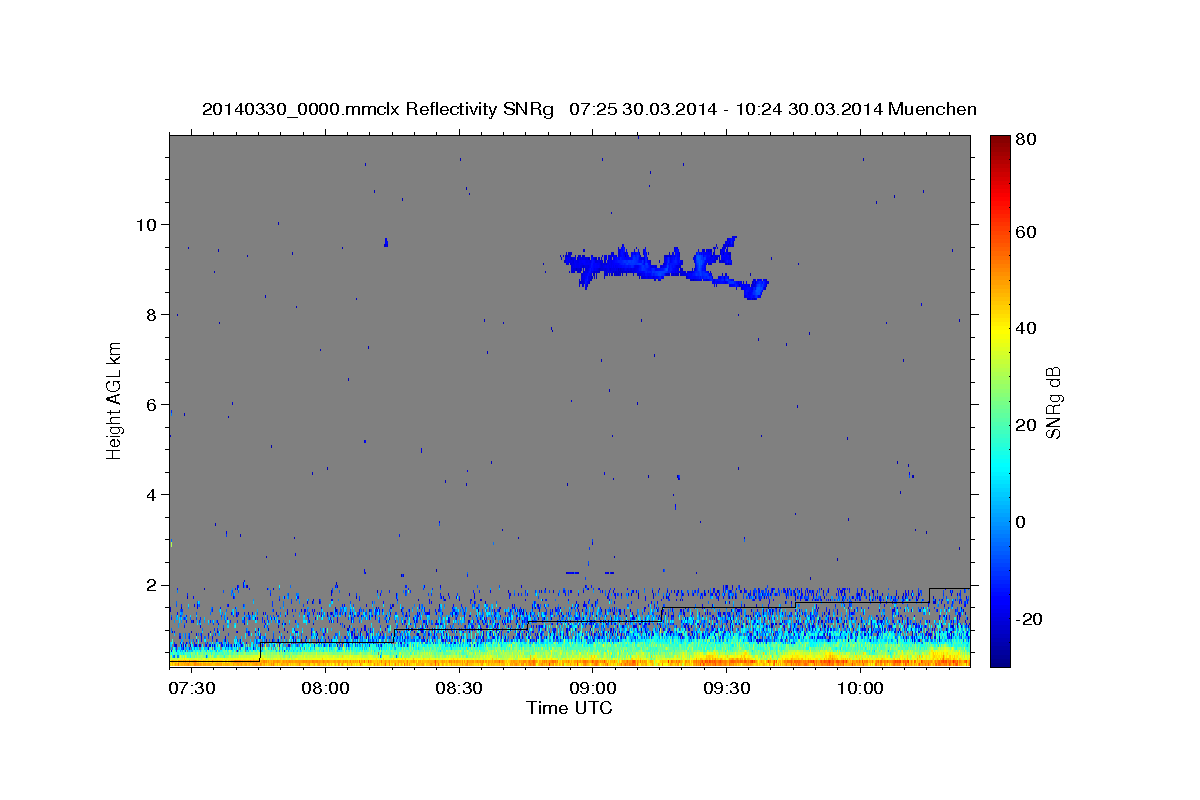This screenshot has height=800, width=1200.
Task: Click the 09:30 time tick label
Action: pos(726,688)
